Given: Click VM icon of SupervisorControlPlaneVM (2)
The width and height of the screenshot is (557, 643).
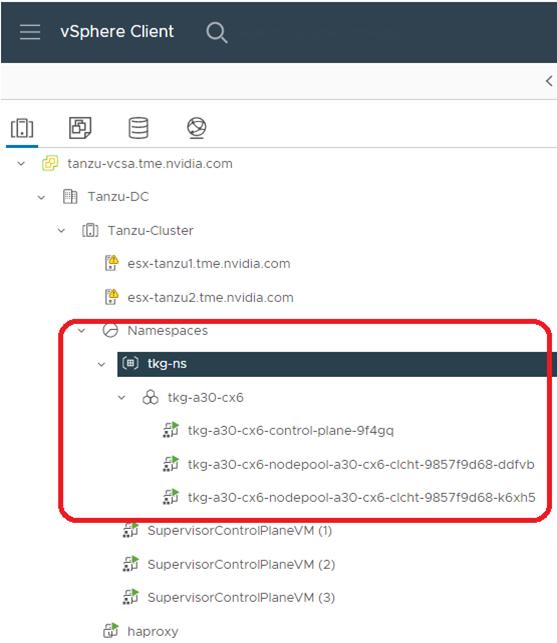Looking at the screenshot, I should point(131,564).
